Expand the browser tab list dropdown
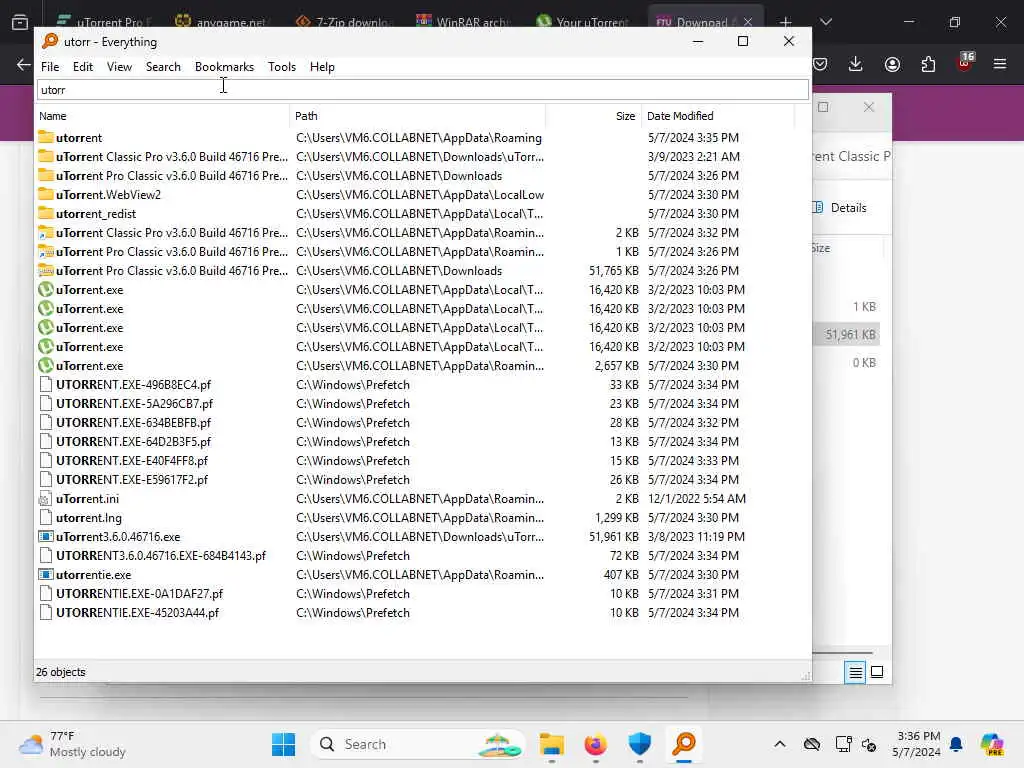 pos(826,22)
